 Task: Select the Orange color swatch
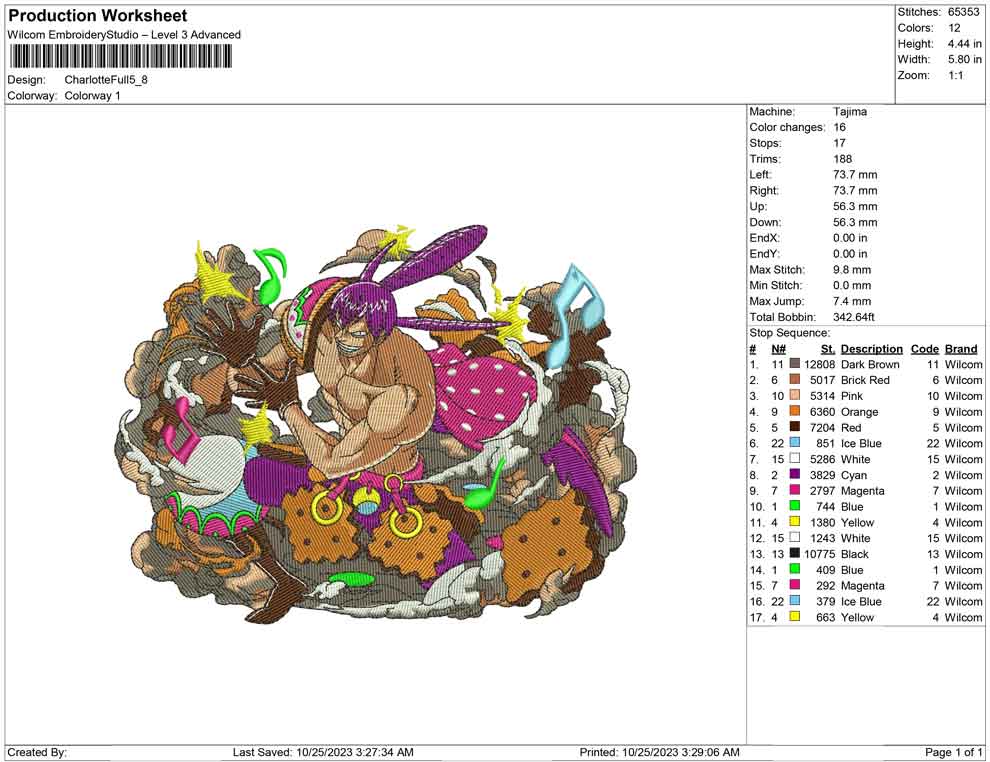coord(795,412)
